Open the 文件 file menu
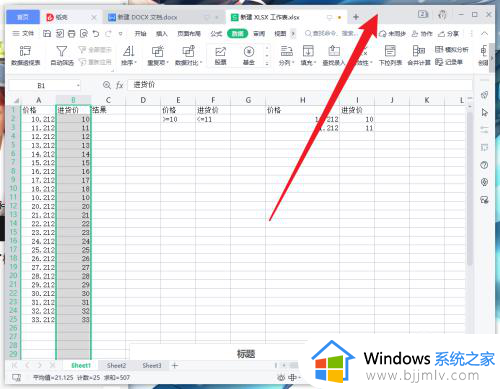This screenshot has height=389, width=500. (x=23, y=33)
